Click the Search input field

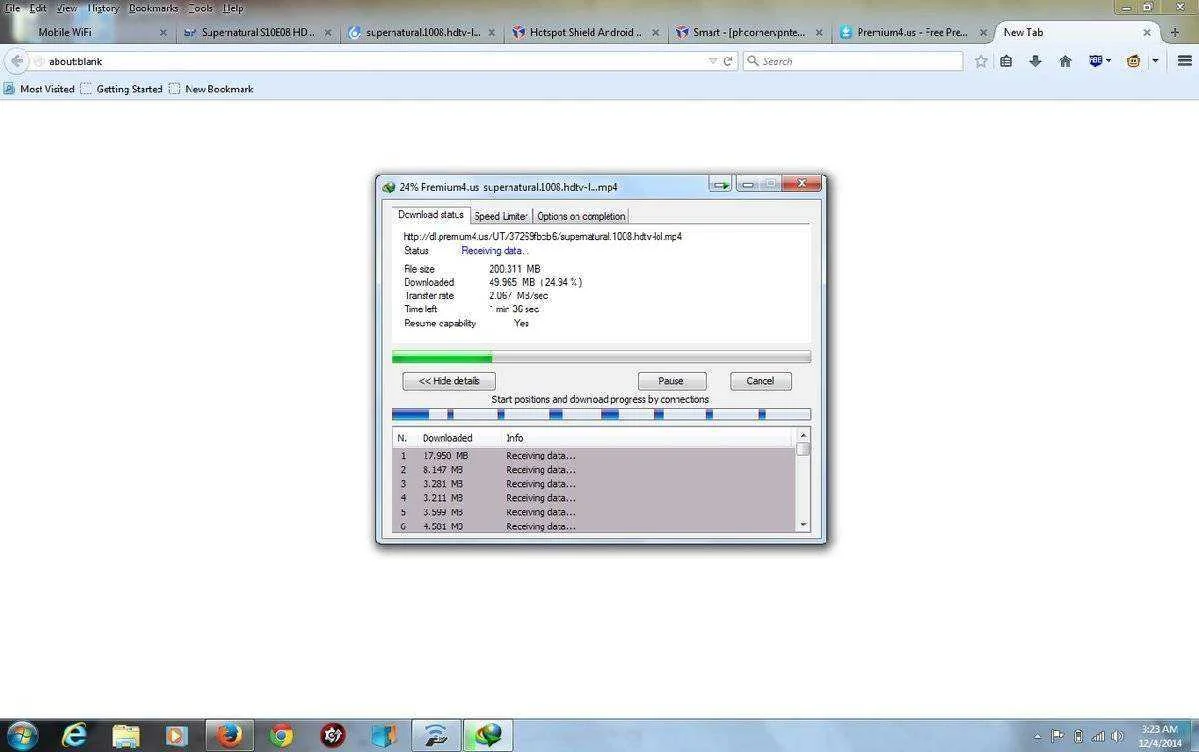click(853, 61)
